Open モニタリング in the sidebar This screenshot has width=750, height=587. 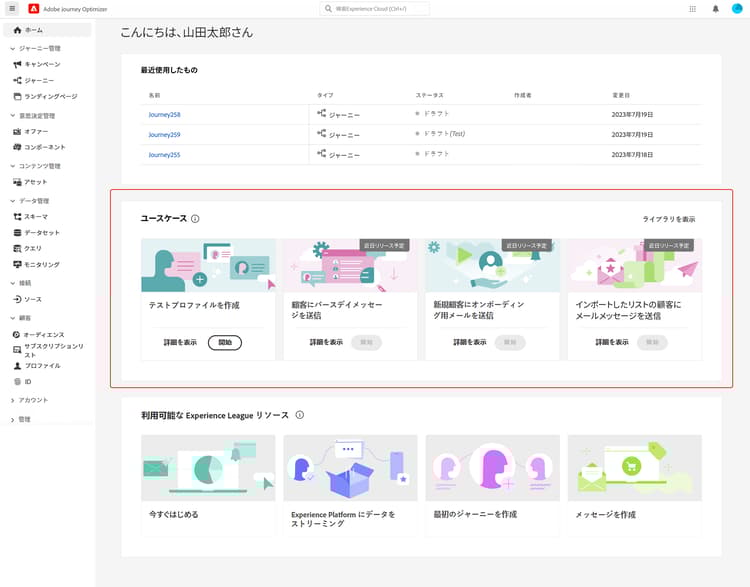pyautogui.click(x=36, y=264)
